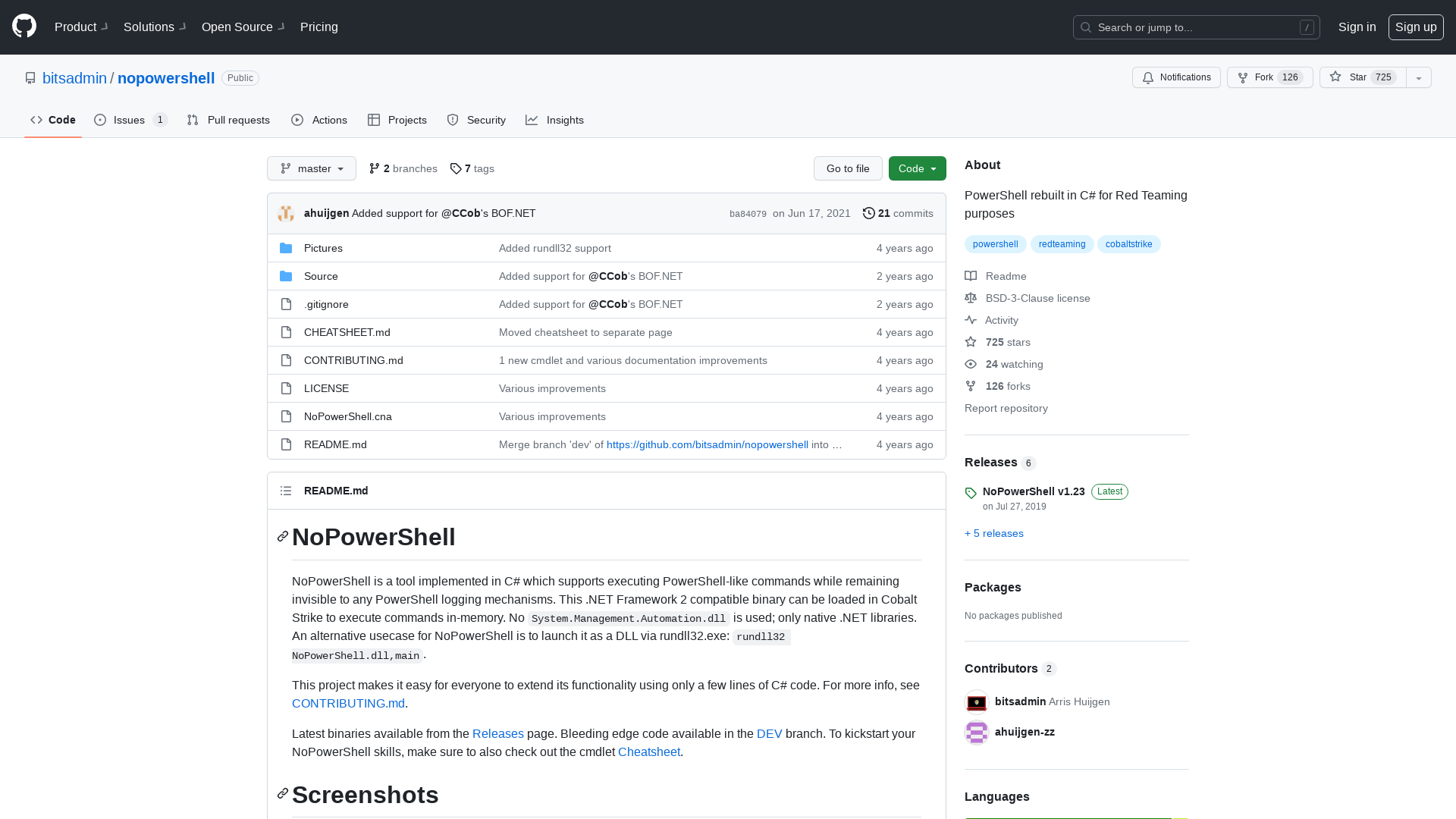Open the powershell topic tag
Image resolution: width=1456 pixels, height=819 pixels.
(995, 244)
